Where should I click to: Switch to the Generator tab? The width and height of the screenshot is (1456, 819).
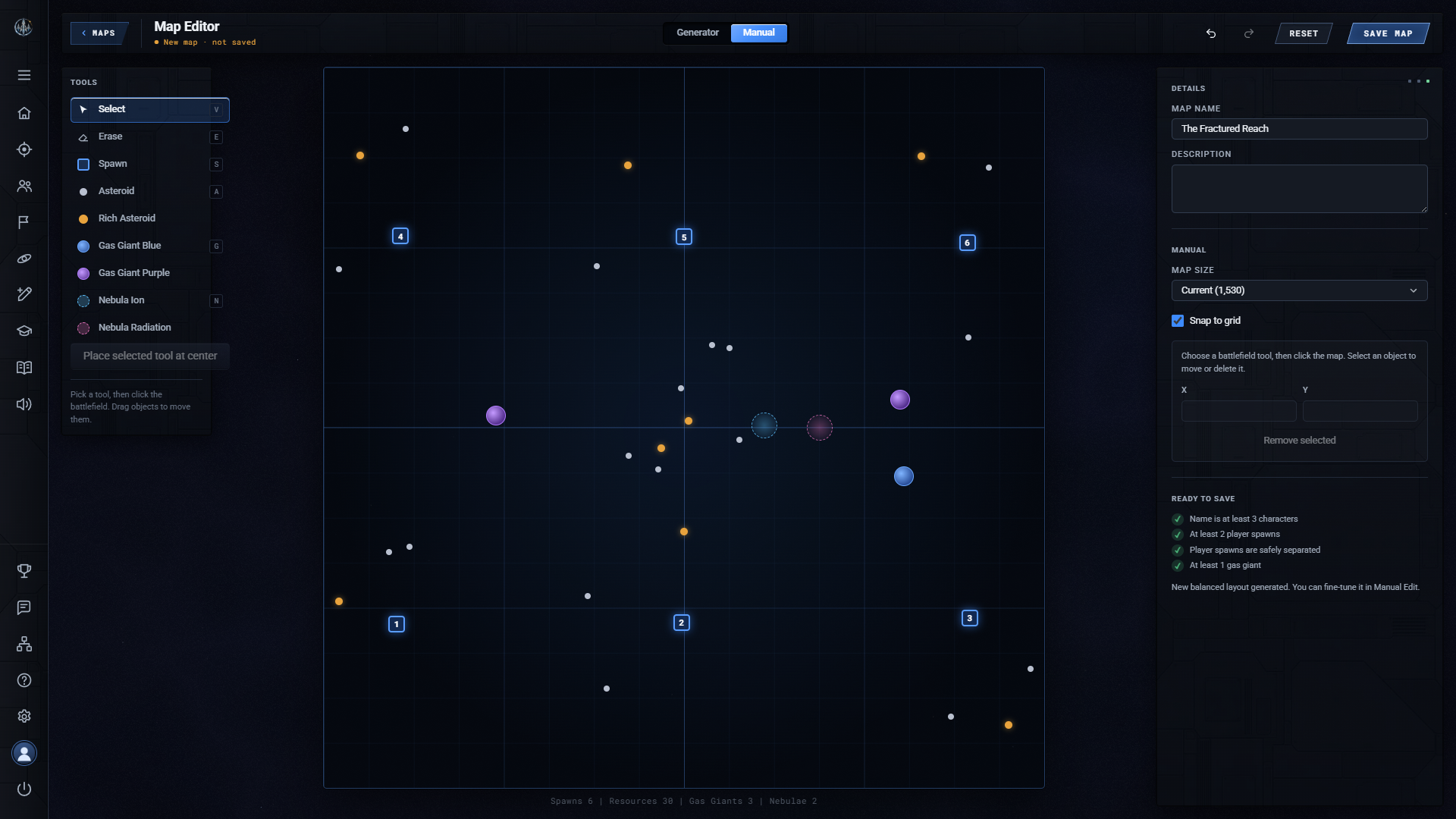pyautogui.click(x=698, y=33)
